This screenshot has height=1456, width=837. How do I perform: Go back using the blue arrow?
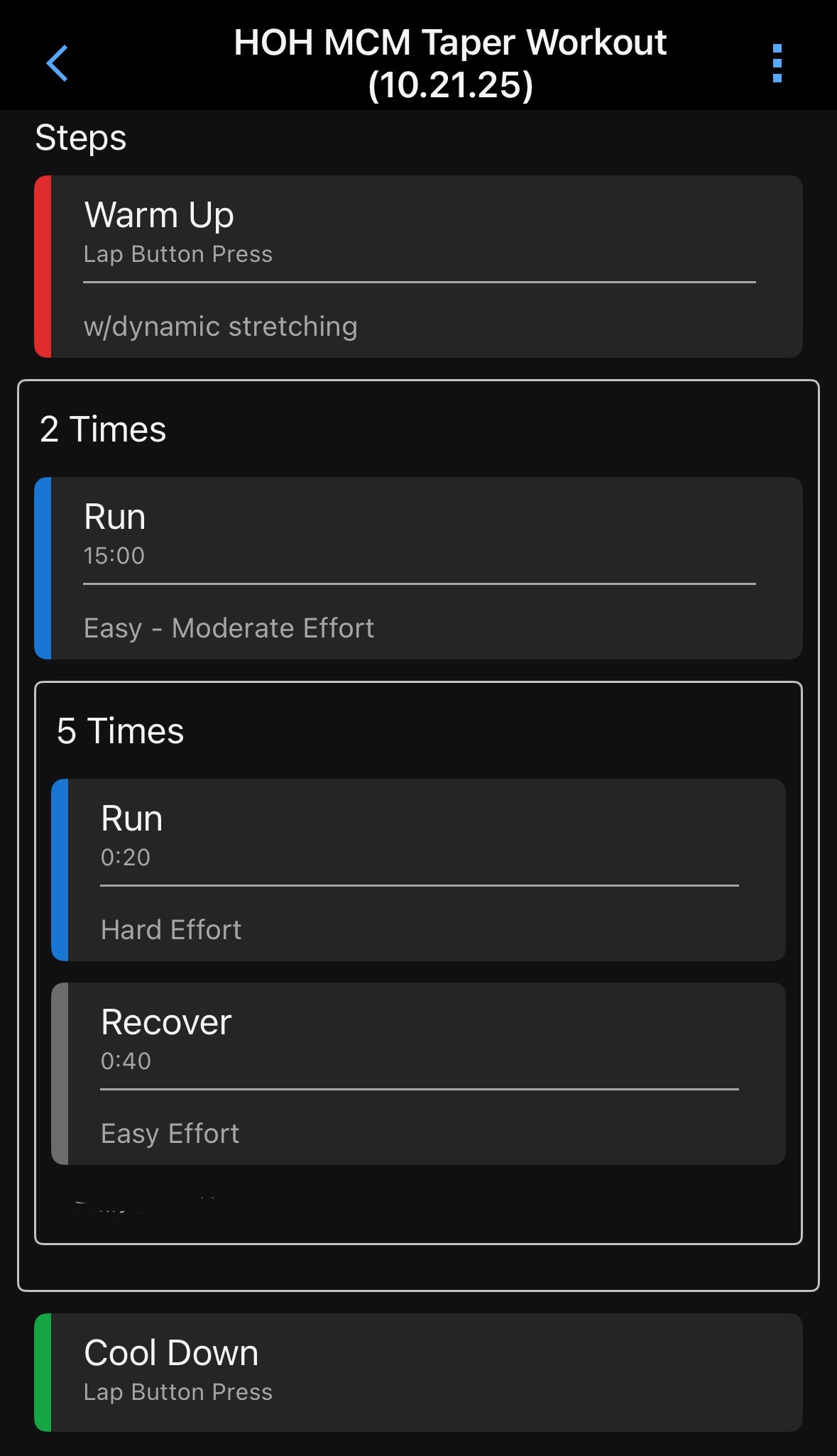click(x=57, y=63)
